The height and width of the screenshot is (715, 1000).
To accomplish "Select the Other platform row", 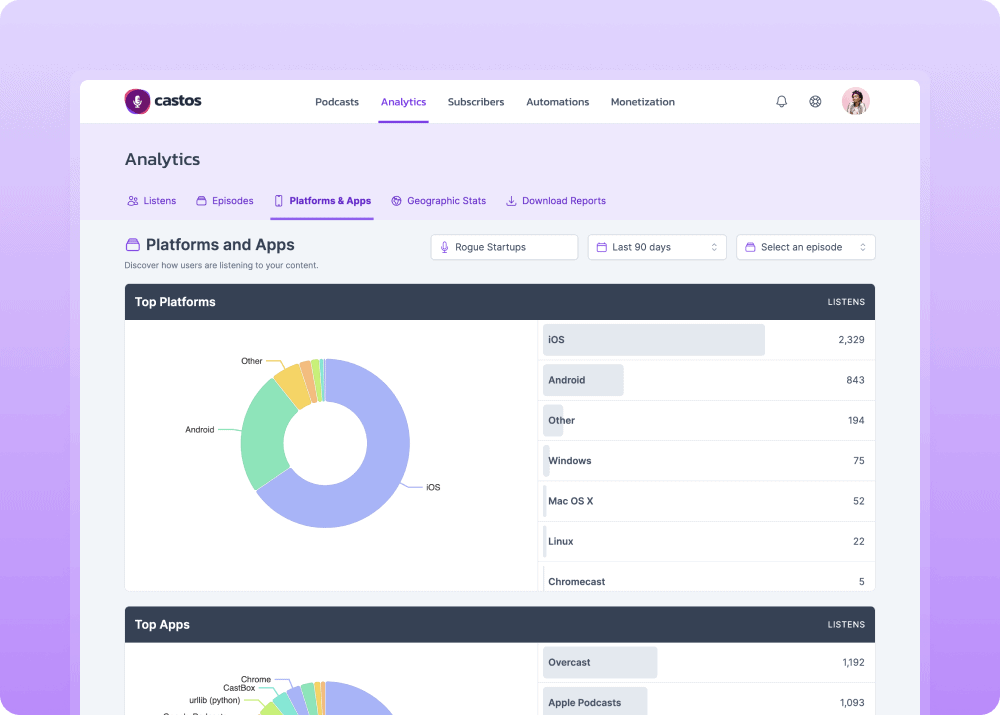I will point(707,420).
